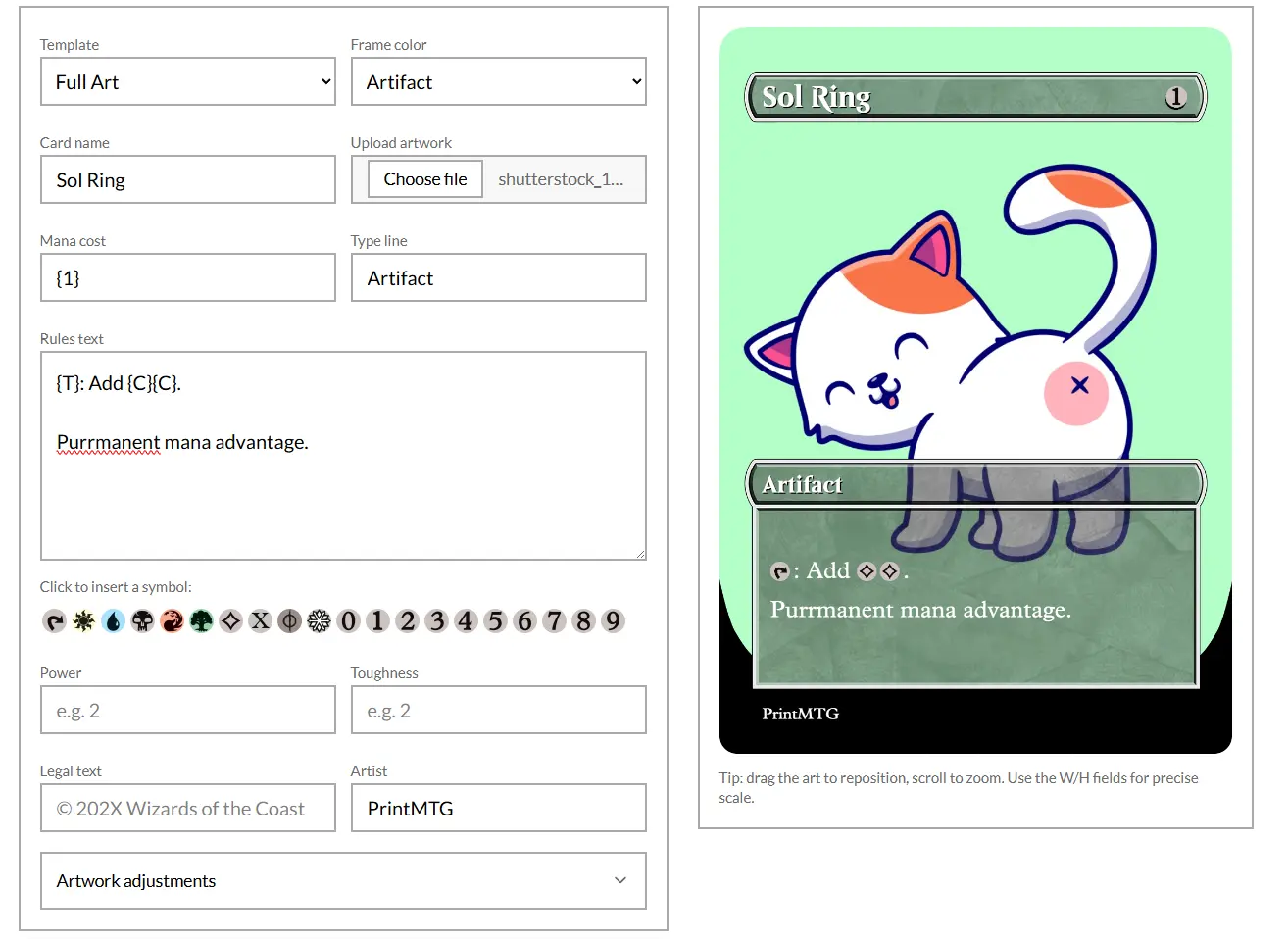This screenshot has width=1288, height=939.
Task: Insert the colorless diamond mana symbol
Action: click(x=231, y=621)
